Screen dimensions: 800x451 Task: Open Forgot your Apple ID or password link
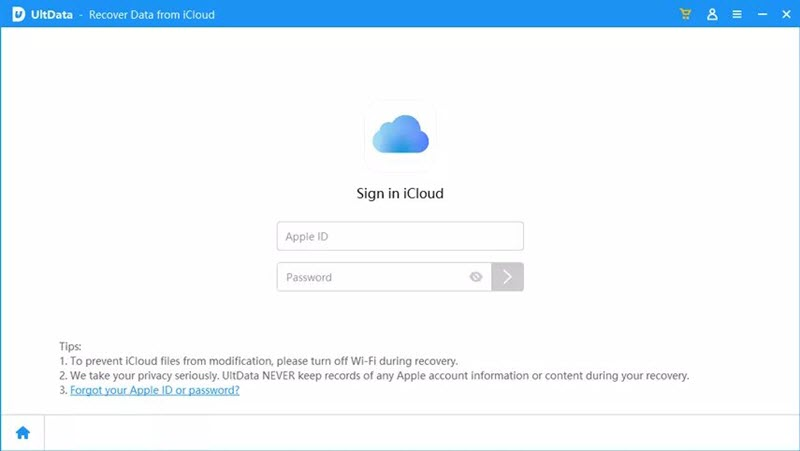(155, 390)
